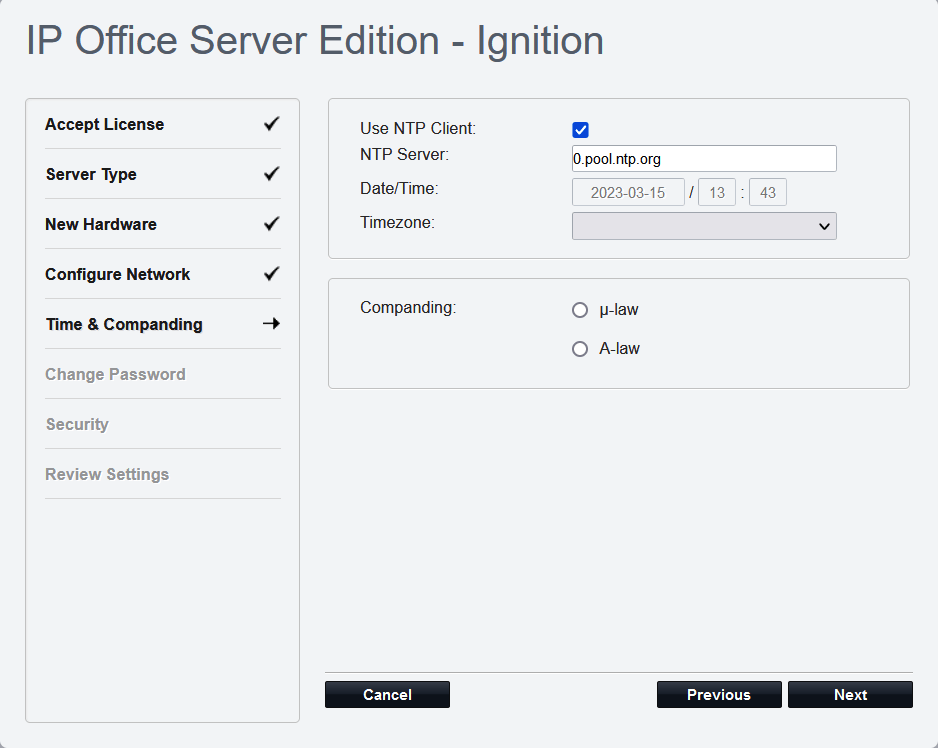938x748 pixels.
Task: Click the date field showing 2023-03-15
Action: point(628,193)
